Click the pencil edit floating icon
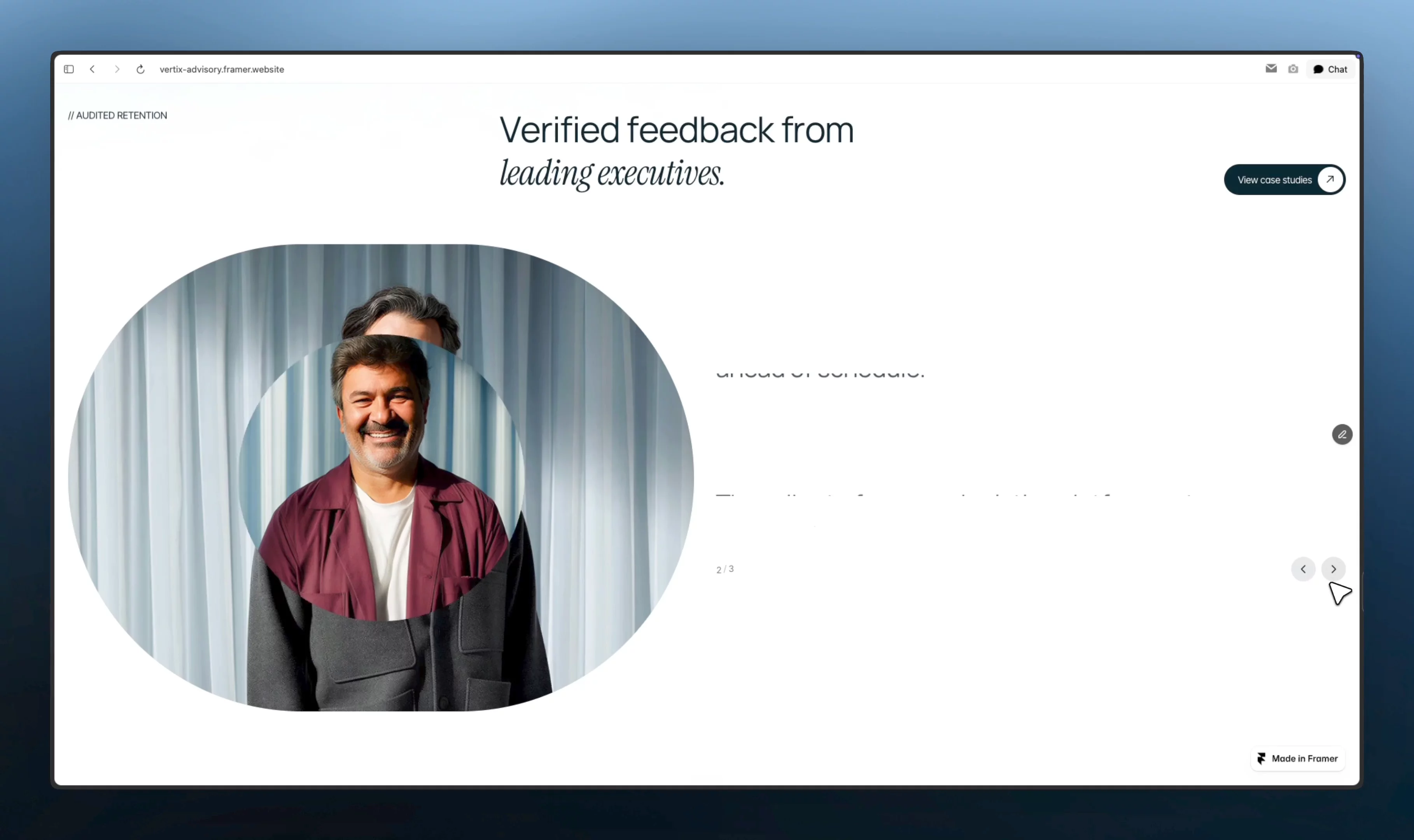1414x840 pixels. (x=1342, y=434)
